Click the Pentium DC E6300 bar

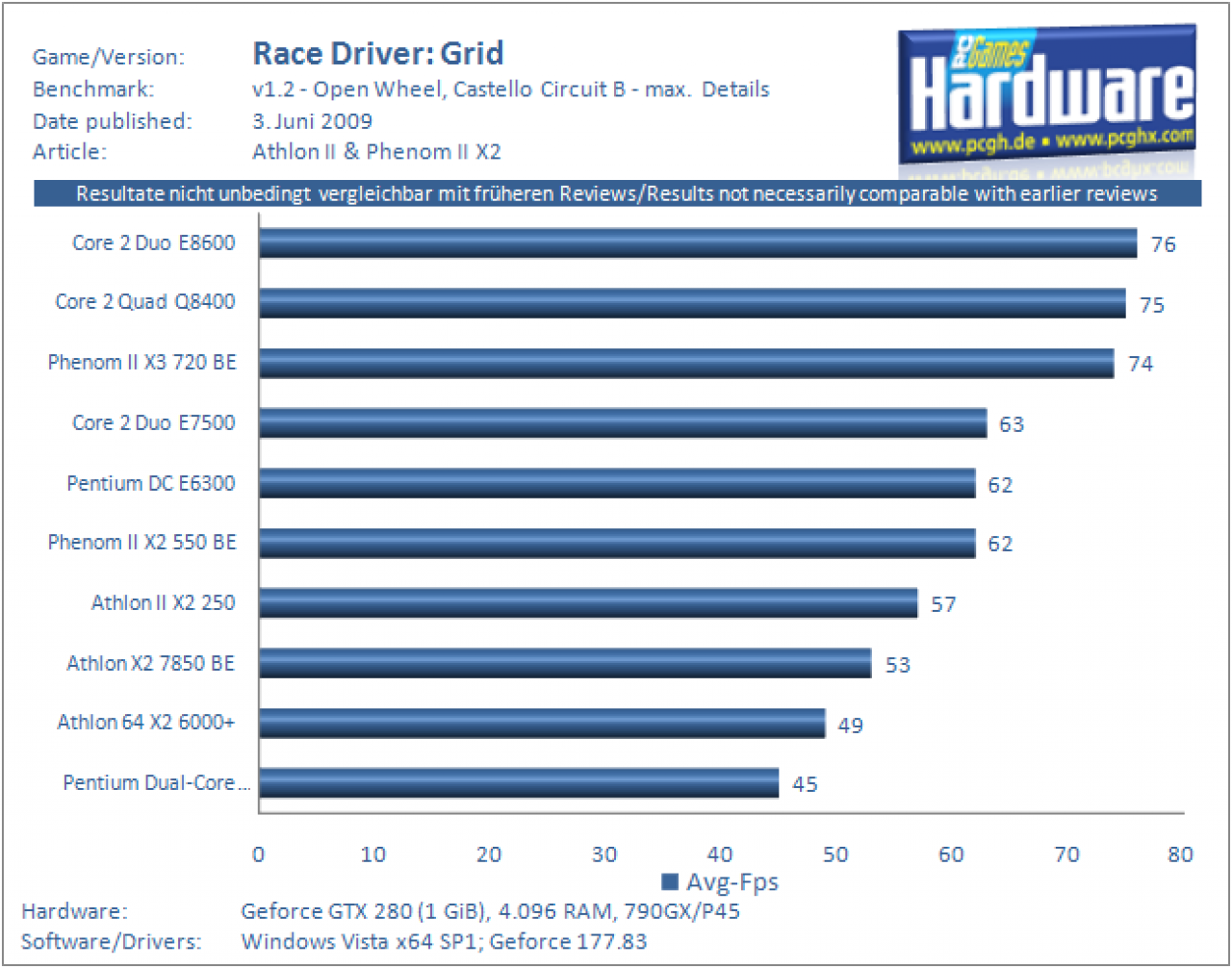pos(617,483)
